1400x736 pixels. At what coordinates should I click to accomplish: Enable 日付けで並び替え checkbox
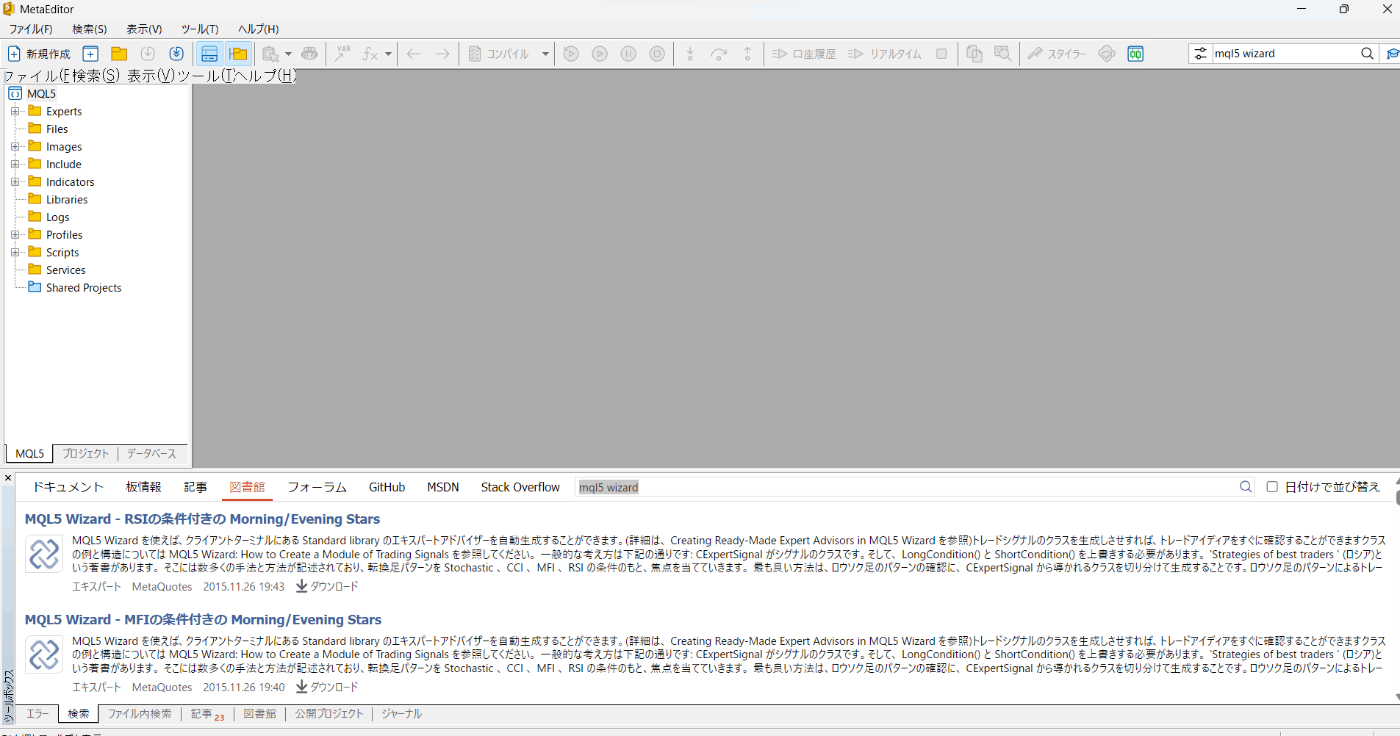pyautogui.click(x=1272, y=487)
